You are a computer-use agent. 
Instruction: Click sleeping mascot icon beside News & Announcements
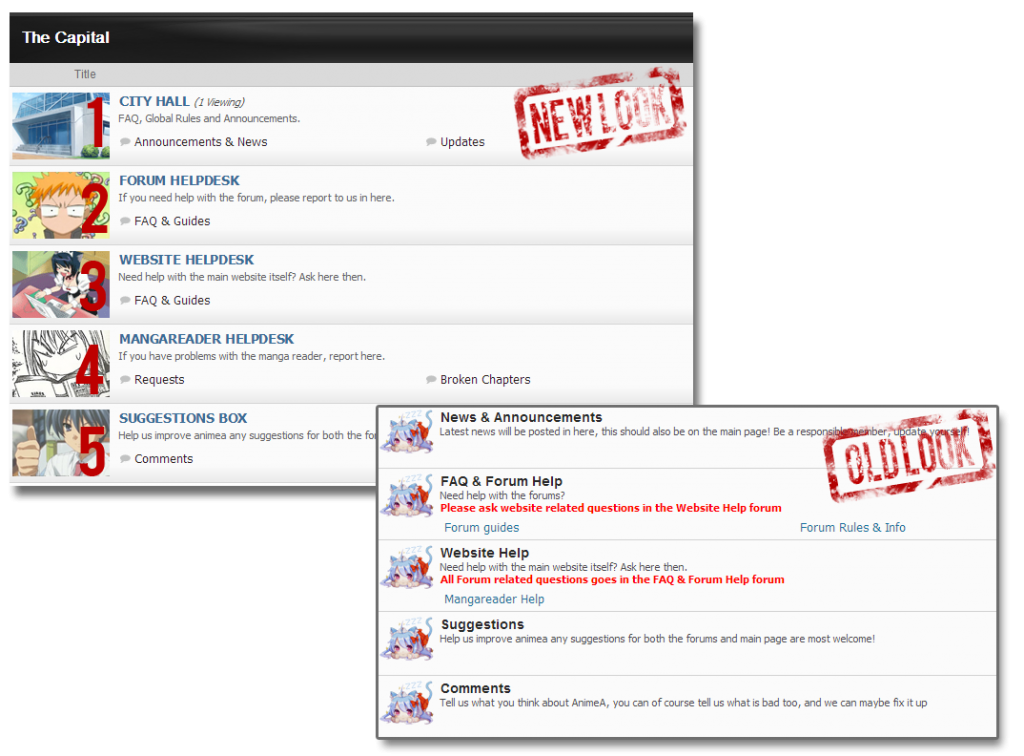coord(406,432)
